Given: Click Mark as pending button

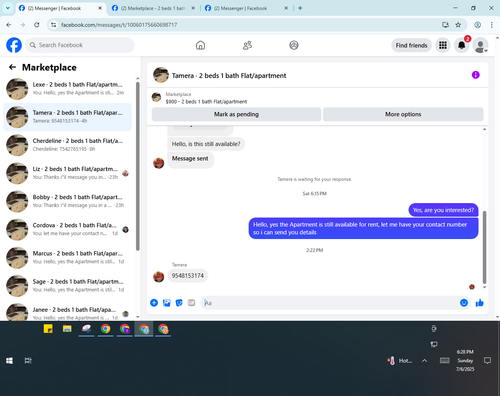Looking at the screenshot, I should pos(236,114).
